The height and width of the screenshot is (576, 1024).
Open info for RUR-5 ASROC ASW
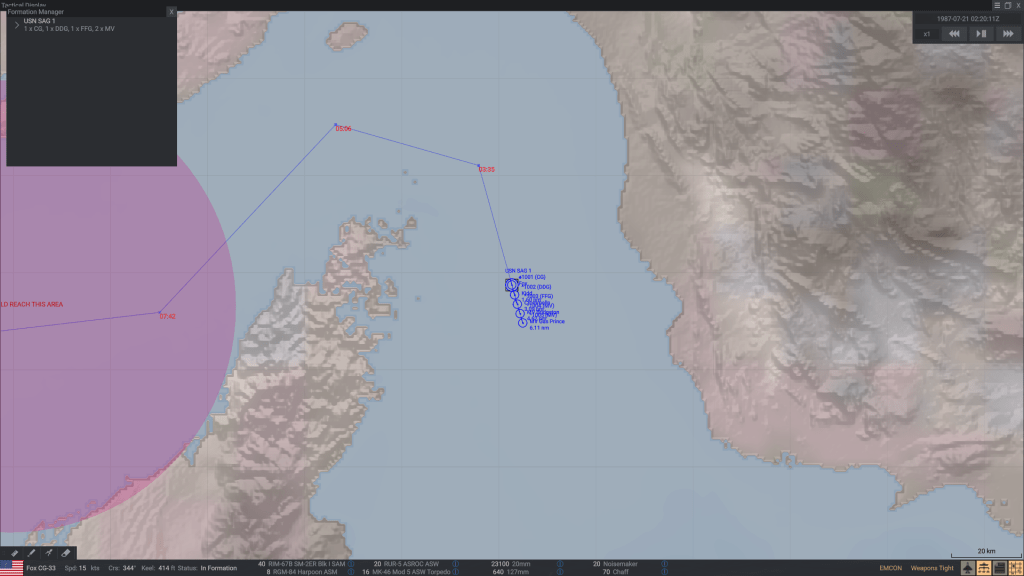[x=454, y=564]
